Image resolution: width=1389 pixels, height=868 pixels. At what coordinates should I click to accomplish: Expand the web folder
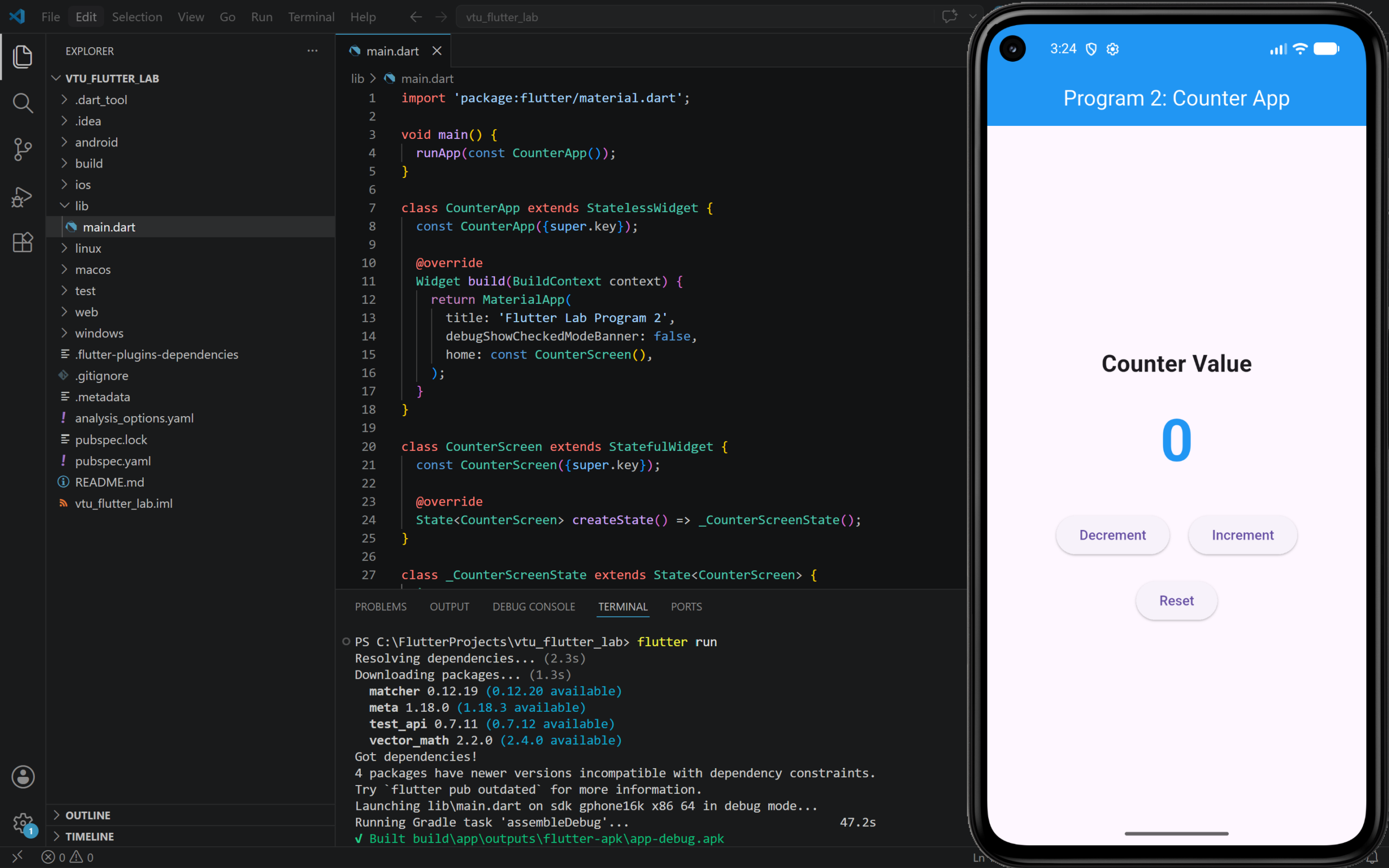[64, 312]
